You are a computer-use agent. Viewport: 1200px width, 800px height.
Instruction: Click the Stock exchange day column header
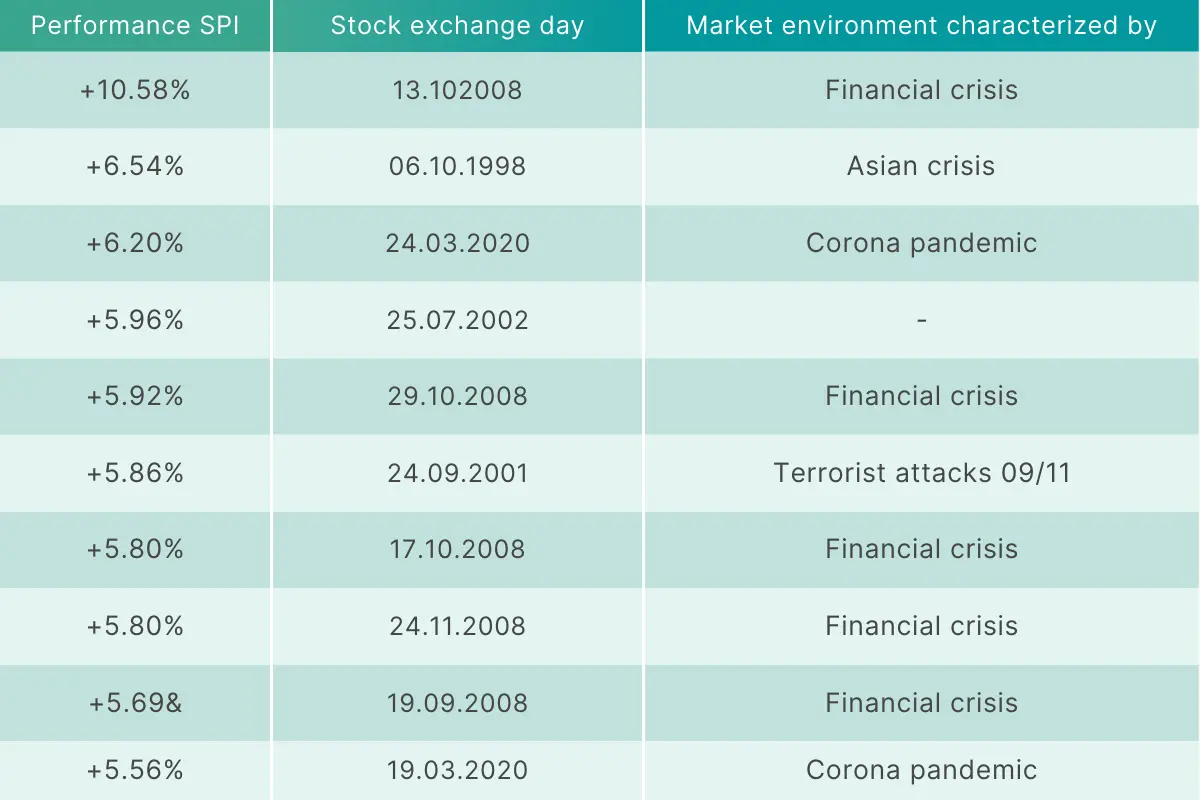pos(457,26)
